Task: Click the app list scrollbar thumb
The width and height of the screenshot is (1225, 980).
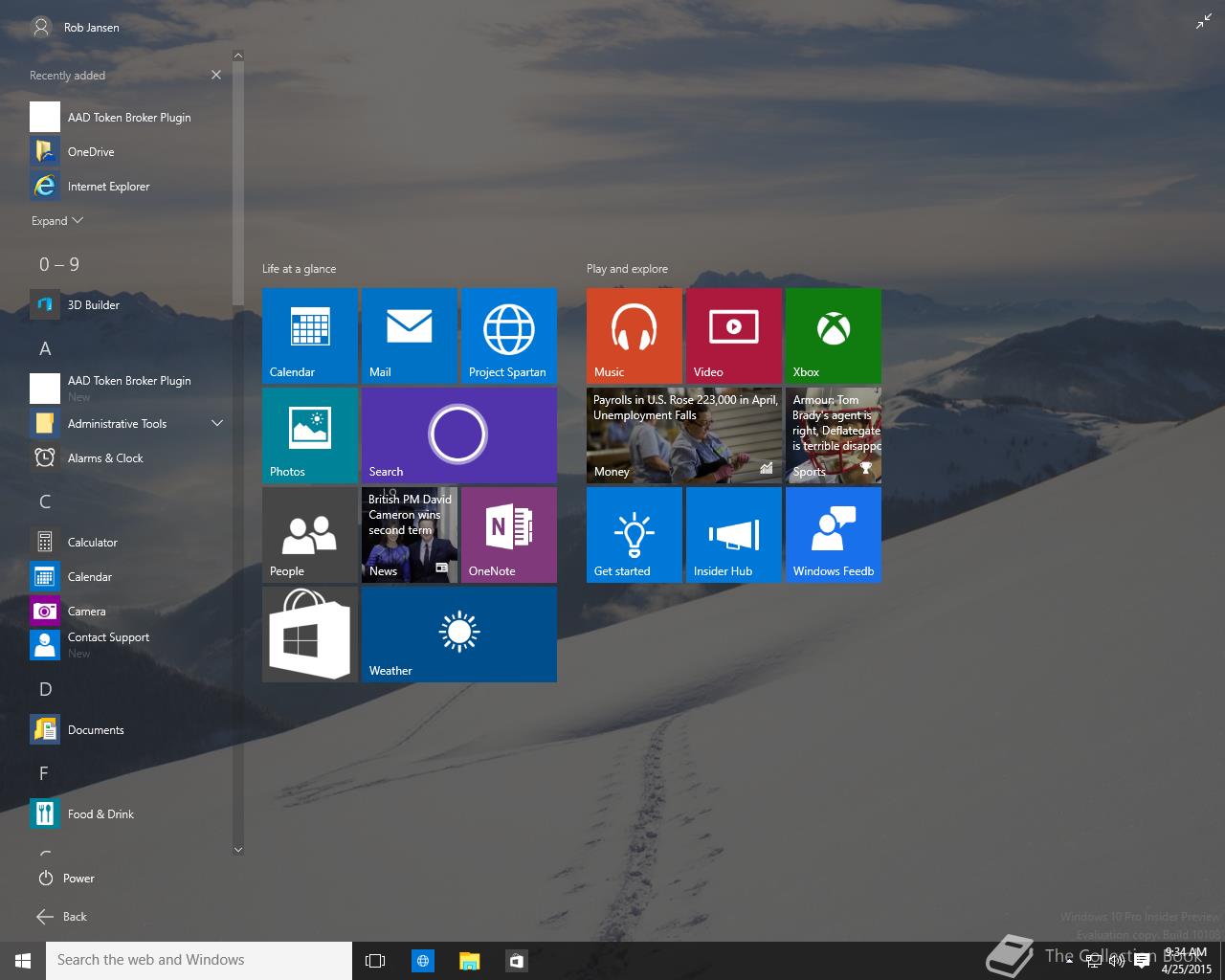Action: coord(238,184)
